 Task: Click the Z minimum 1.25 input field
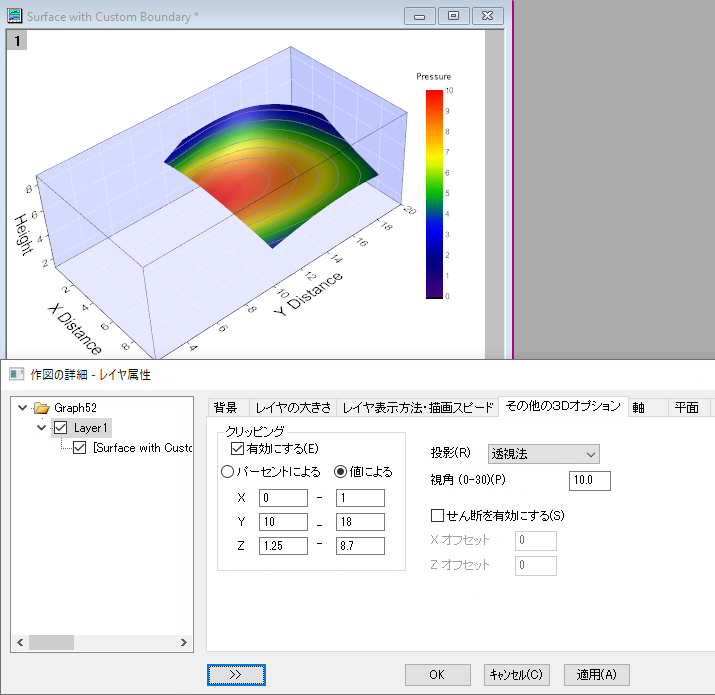point(283,545)
